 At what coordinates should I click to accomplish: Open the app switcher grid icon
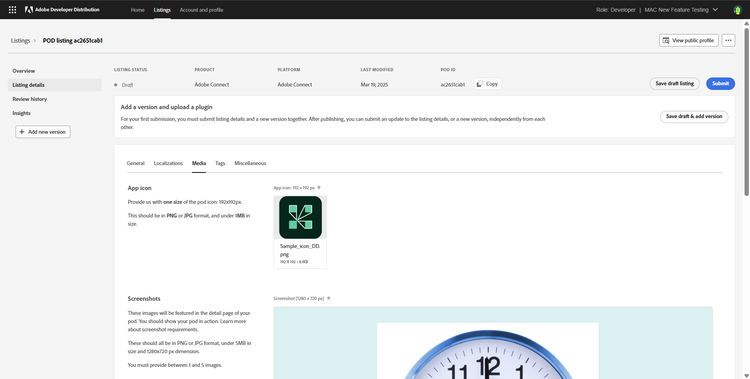click(12, 10)
